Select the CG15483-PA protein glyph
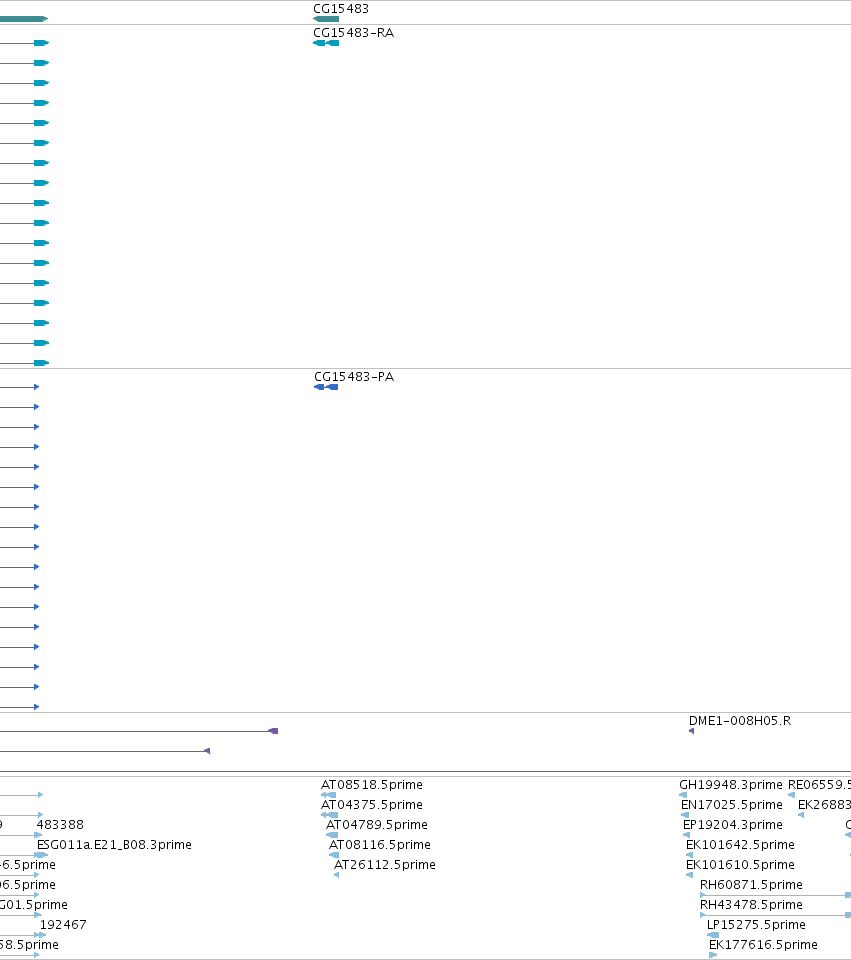The width and height of the screenshot is (851, 960). tap(326, 387)
